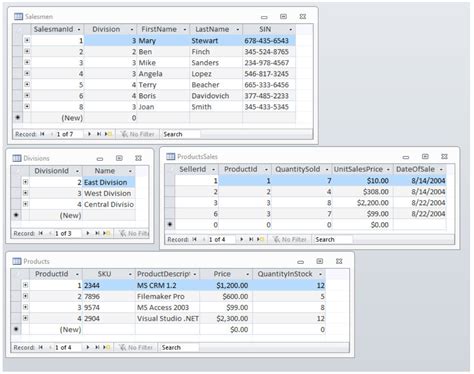
Task: Select the new record row in Salesmen
Action: (x=154, y=118)
